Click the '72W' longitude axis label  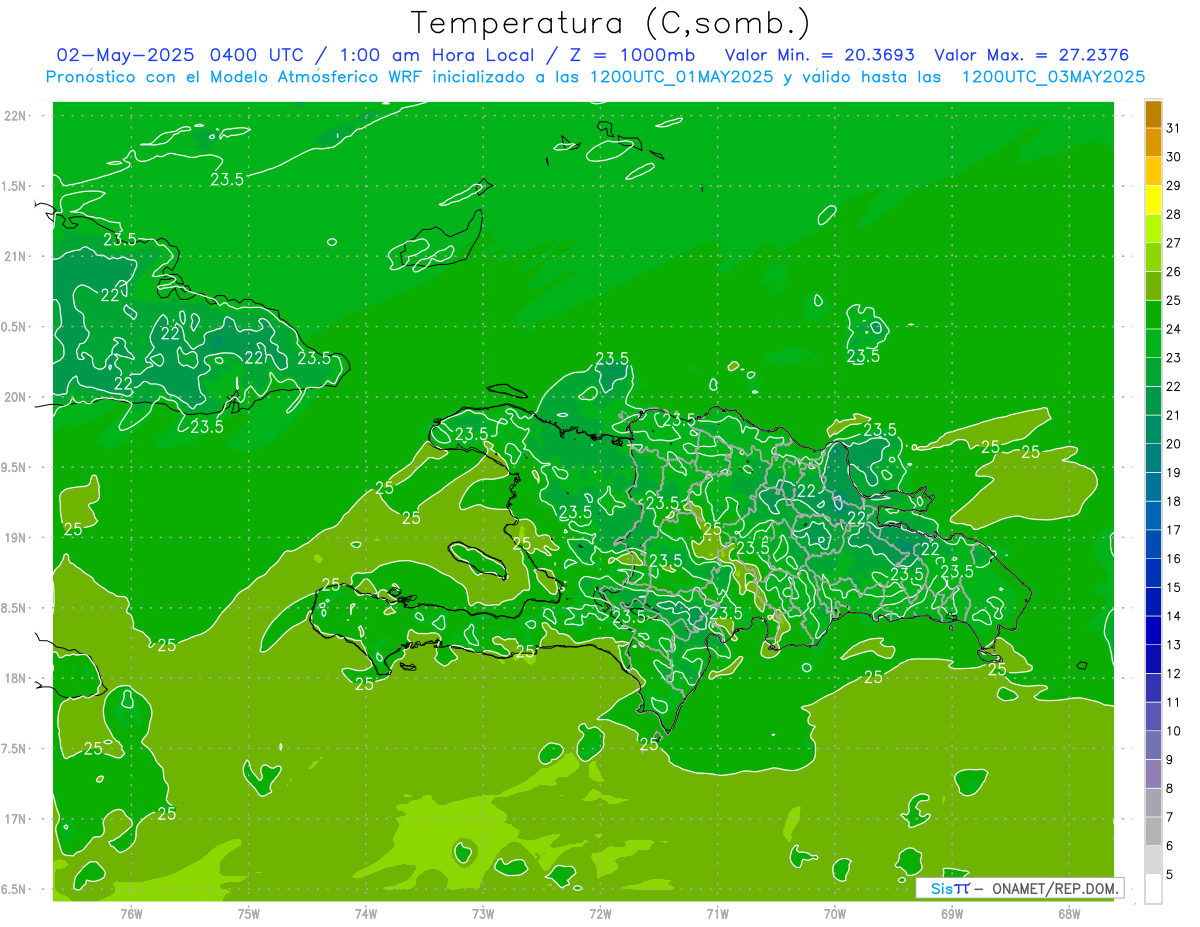(600, 914)
